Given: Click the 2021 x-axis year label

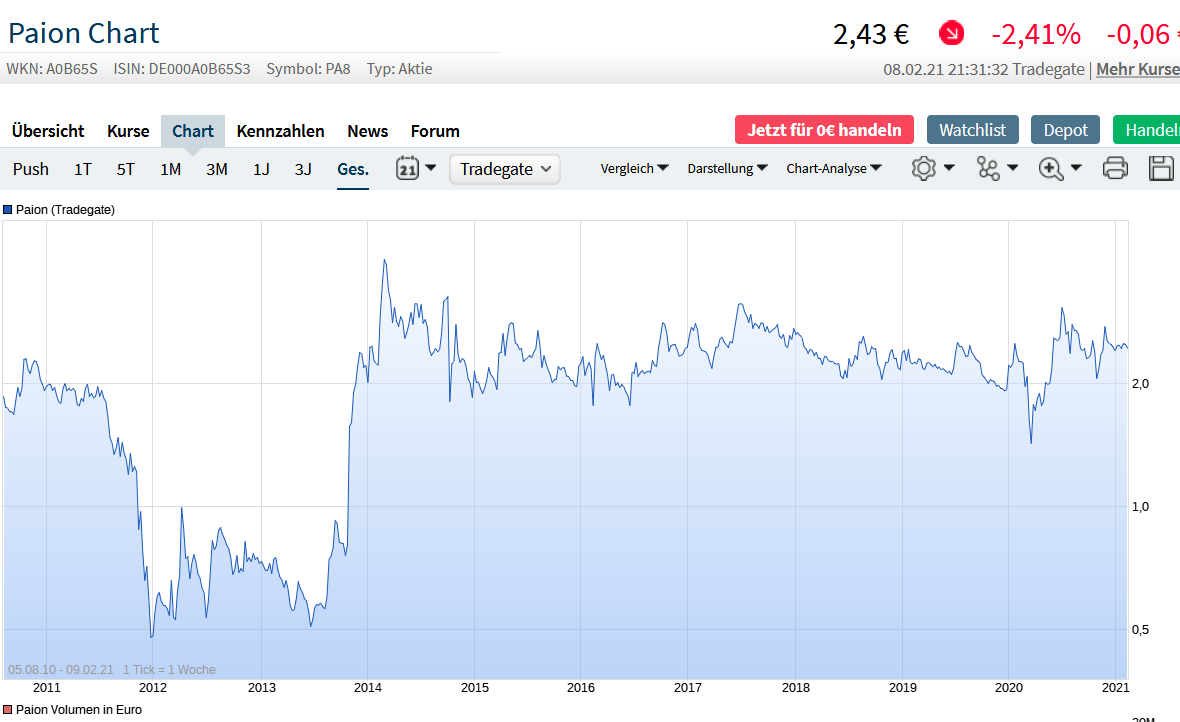Looking at the screenshot, I should (1115, 687).
